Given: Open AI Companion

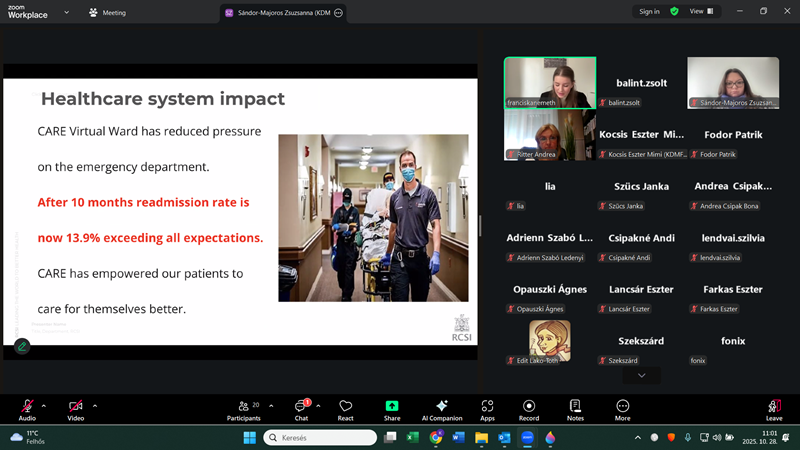Looking at the screenshot, I should [x=441, y=407].
